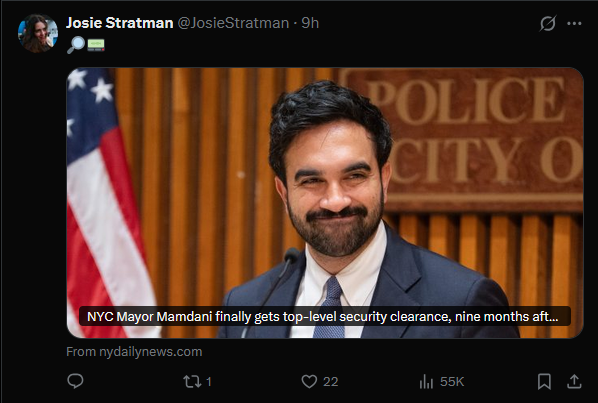
Task: Like the post with the heart icon
Action: pos(309,381)
